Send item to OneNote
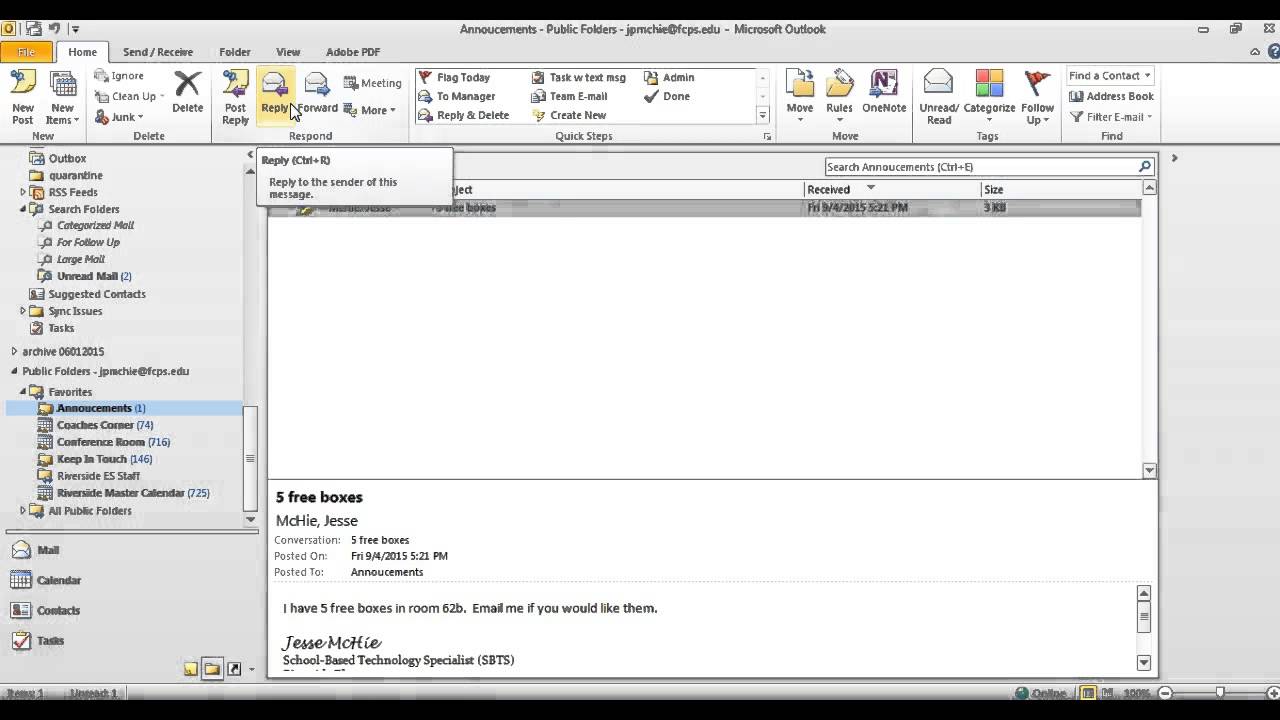This screenshot has width=1280, height=720. 884,92
